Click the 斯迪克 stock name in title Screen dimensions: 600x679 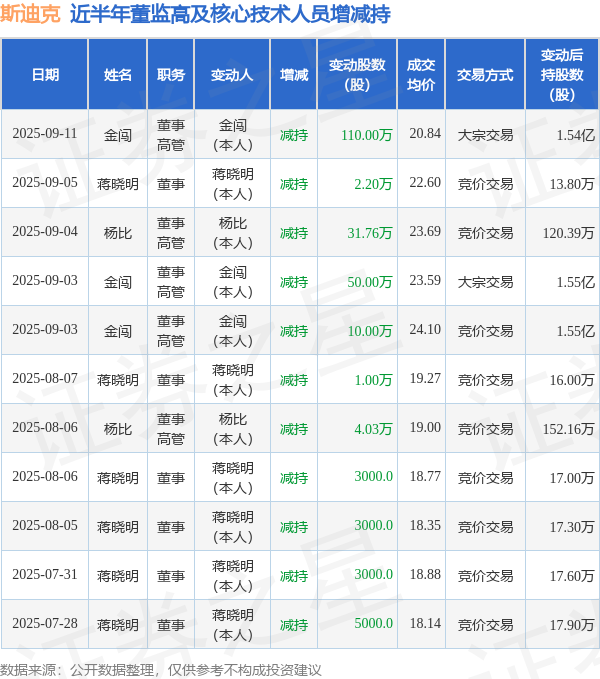coord(30,14)
